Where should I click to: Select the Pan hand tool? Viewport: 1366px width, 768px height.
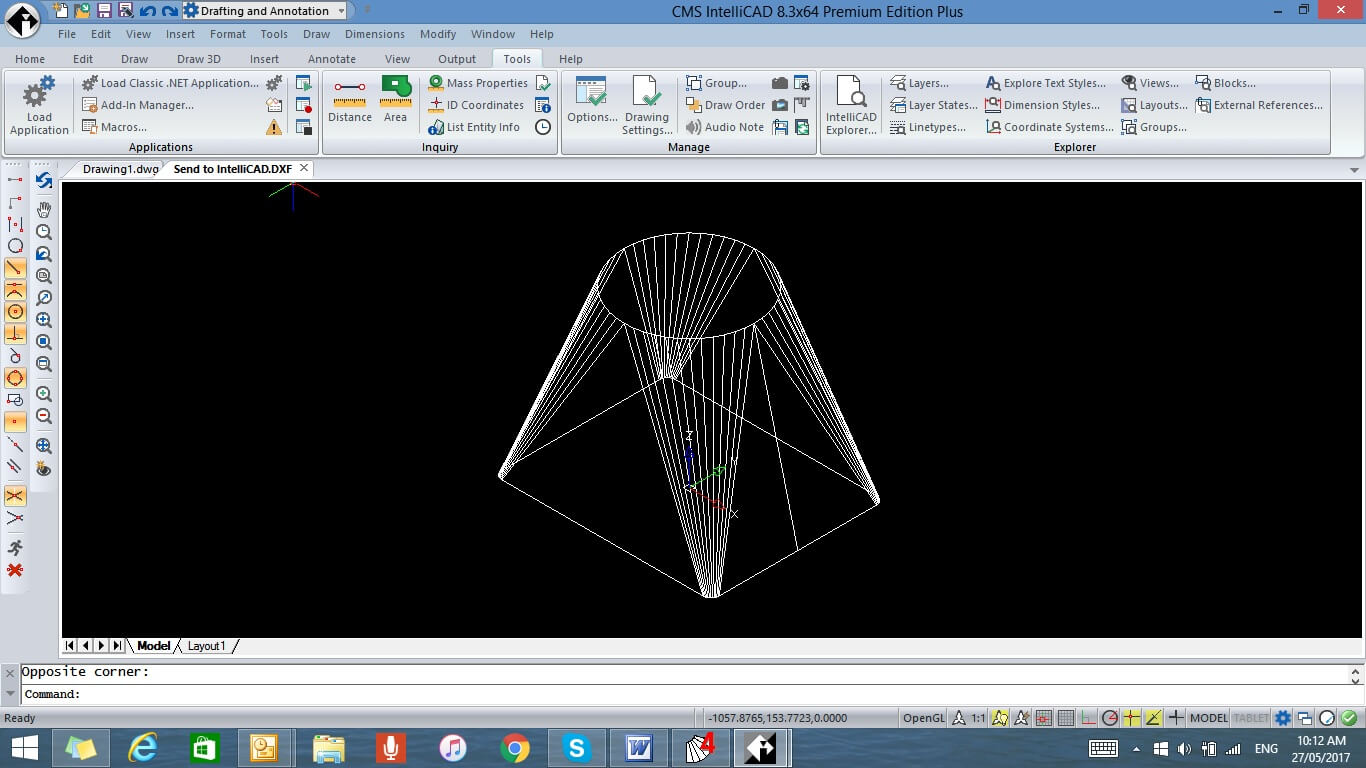tap(44, 209)
